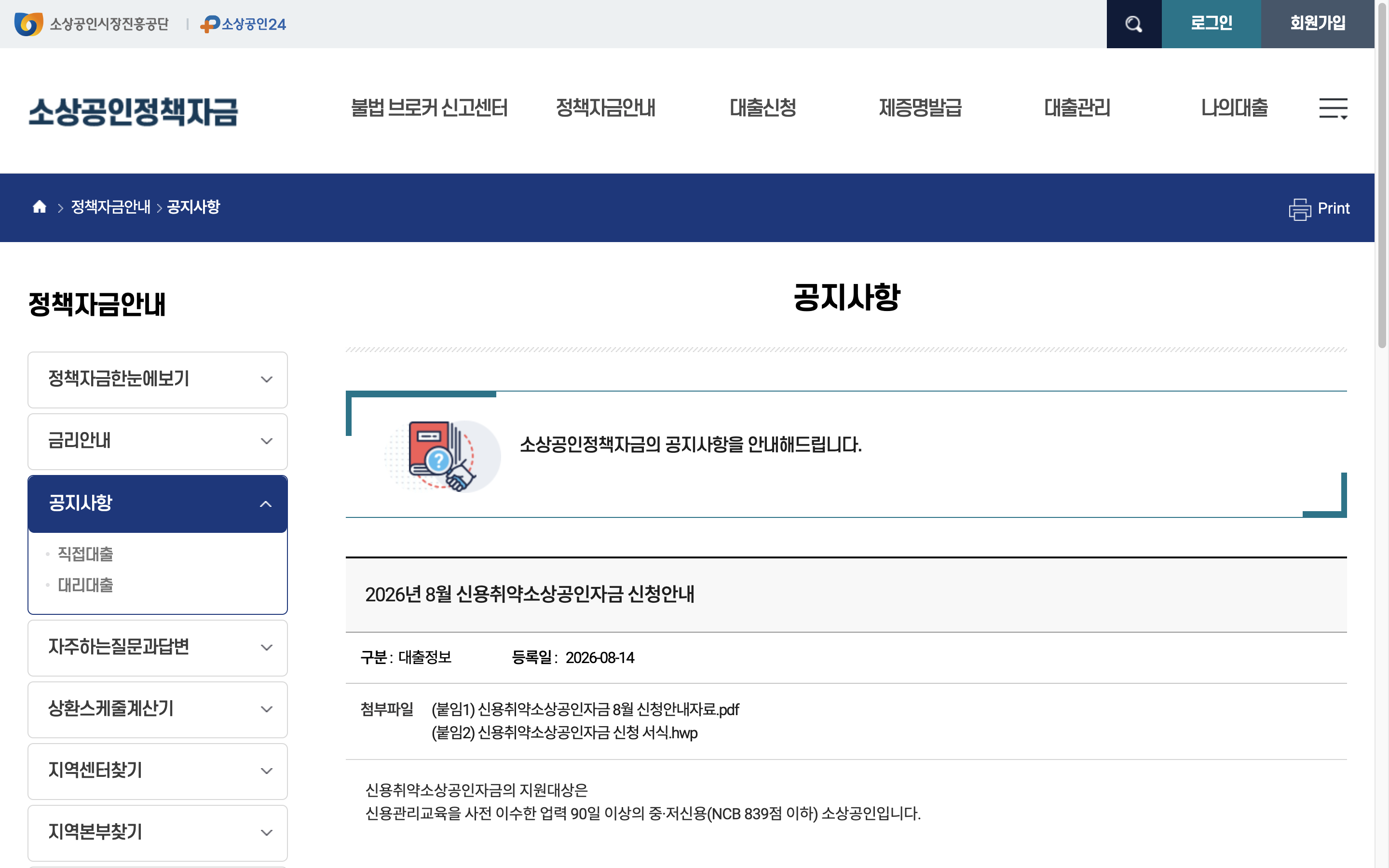Click 정책자금안내 in the breadcrumb
1389x868 pixels.
pos(111,207)
